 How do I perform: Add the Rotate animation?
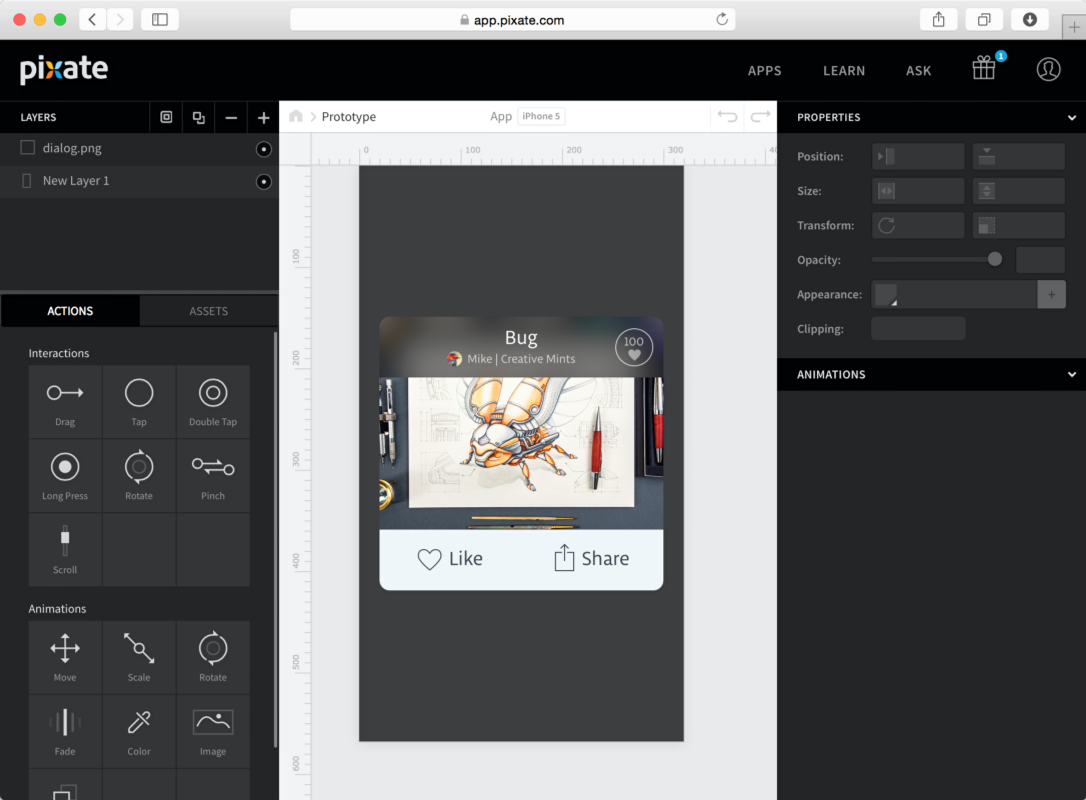(x=213, y=657)
